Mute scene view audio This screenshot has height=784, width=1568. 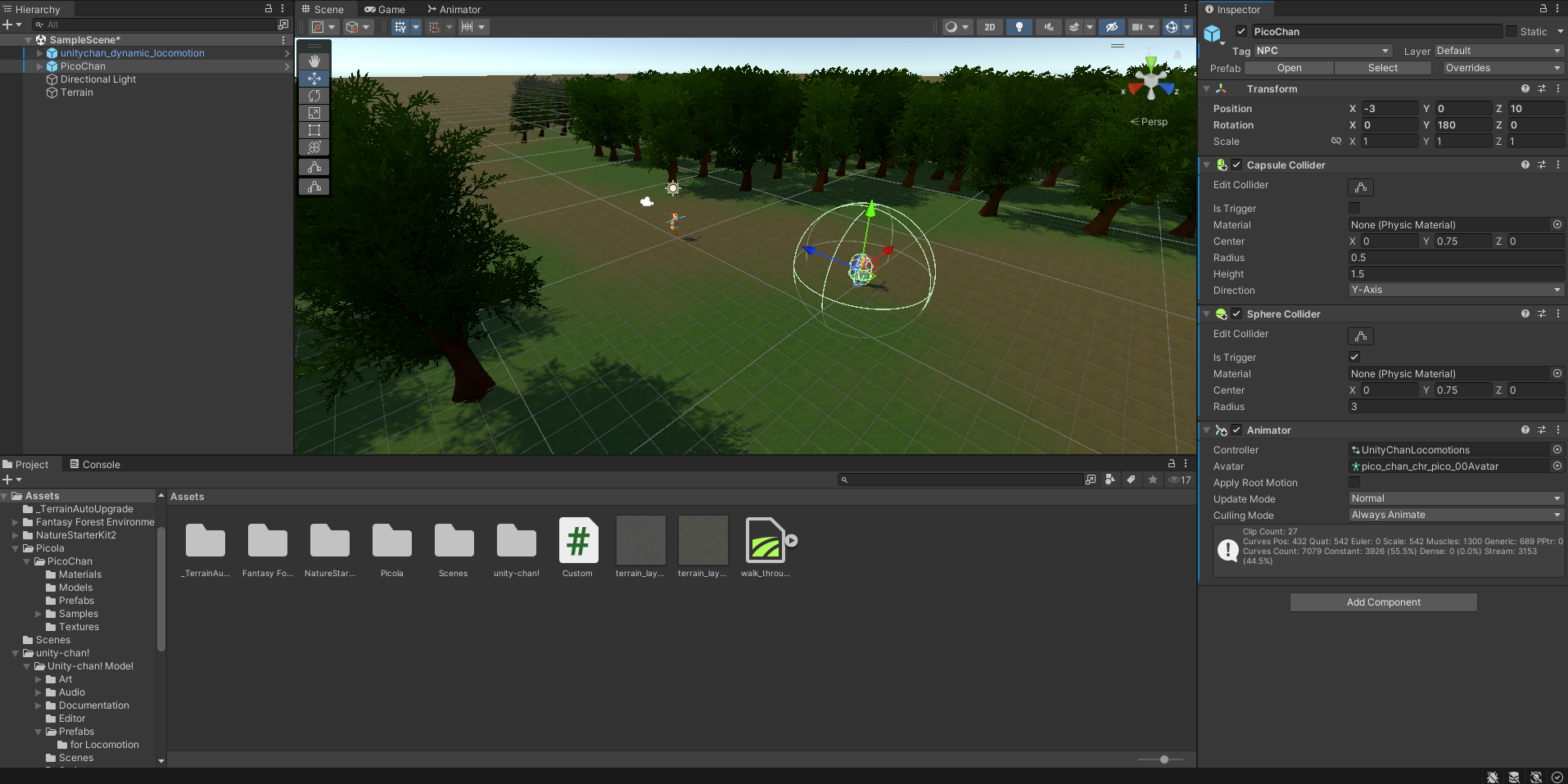(x=1048, y=27)
